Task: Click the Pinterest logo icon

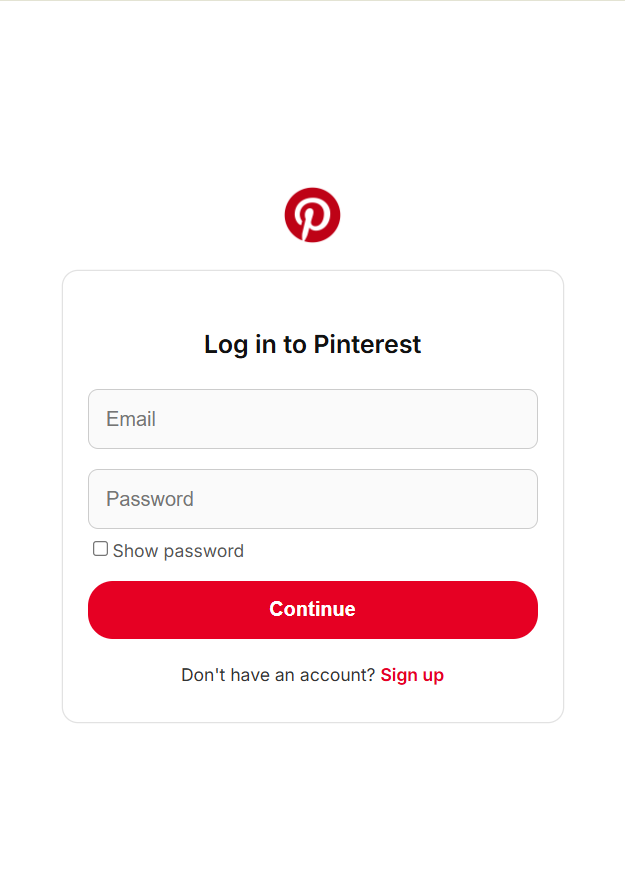Action: [x=312, y=215]
